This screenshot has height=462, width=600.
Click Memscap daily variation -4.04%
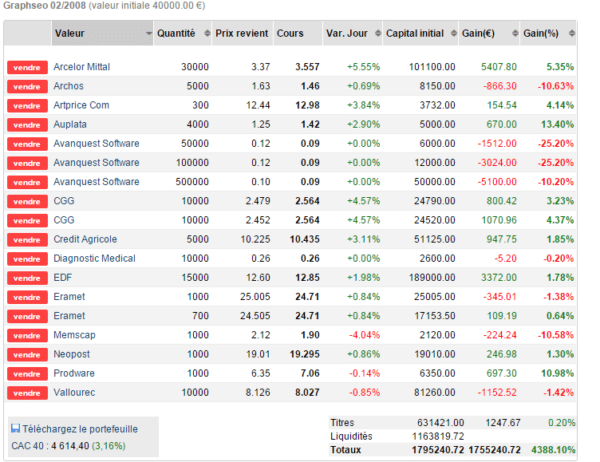click(x=364, y=335)
